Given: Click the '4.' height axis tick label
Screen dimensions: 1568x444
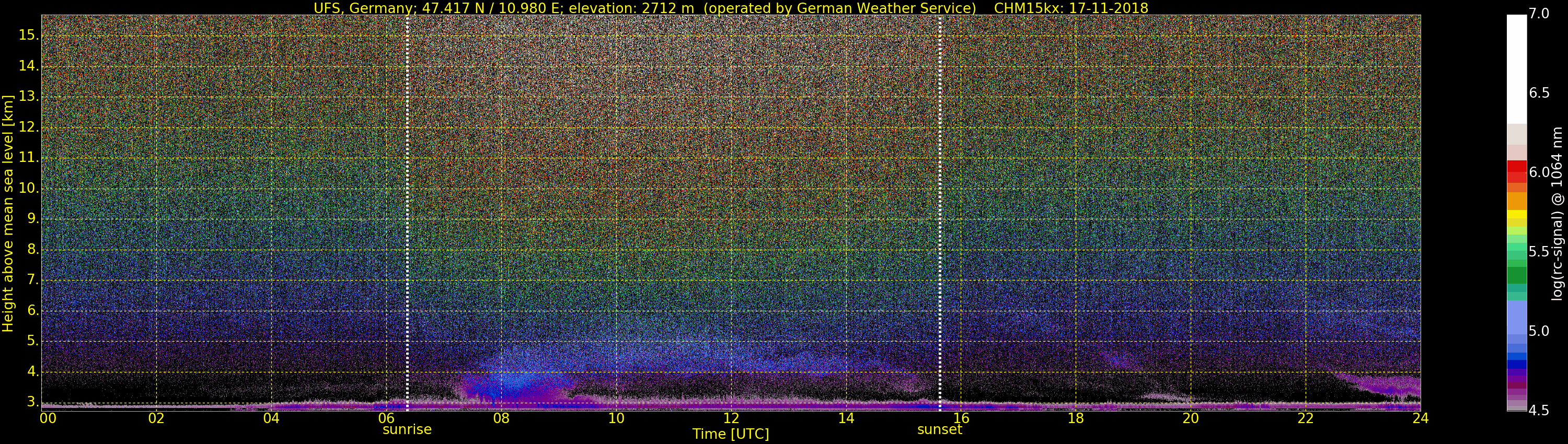Looking at the screenshot, I should click(x=32, y=371).
